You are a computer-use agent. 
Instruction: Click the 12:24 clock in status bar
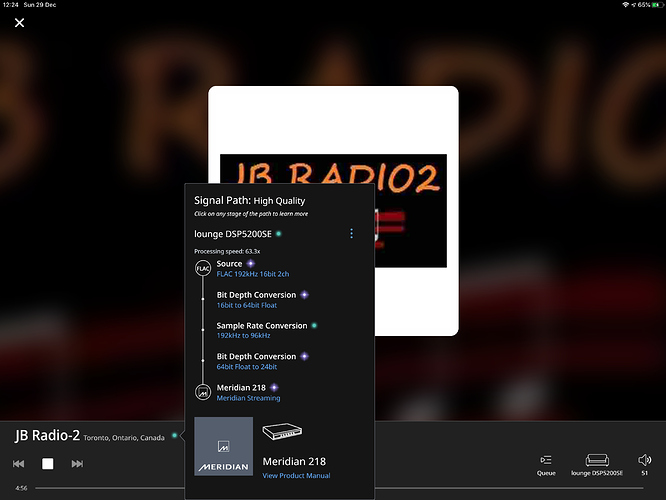tap(11, 5)
